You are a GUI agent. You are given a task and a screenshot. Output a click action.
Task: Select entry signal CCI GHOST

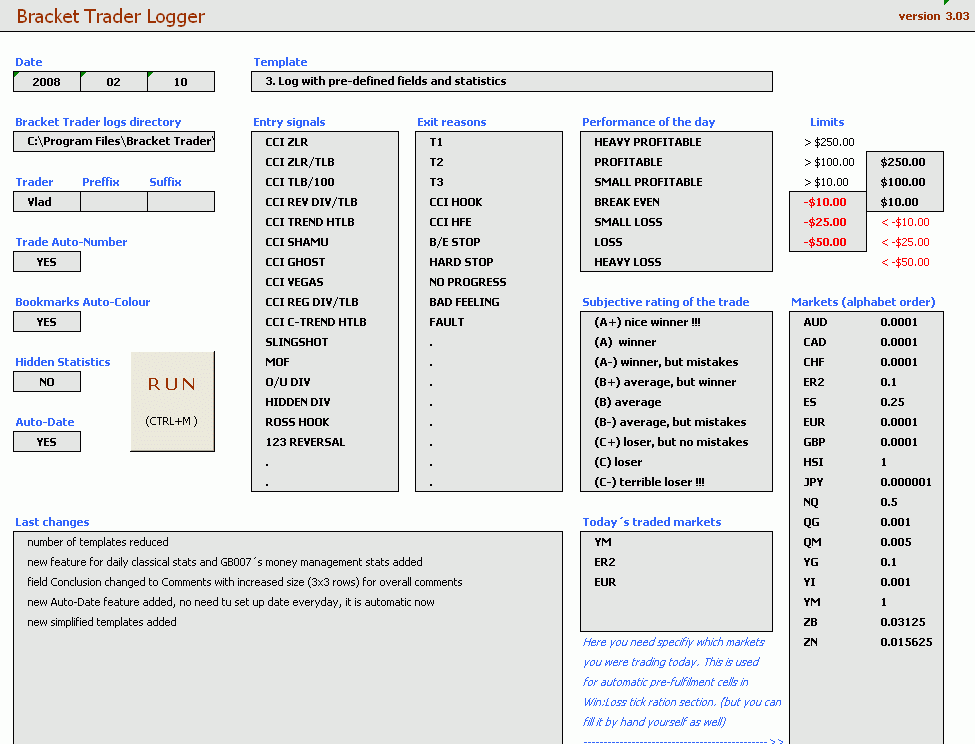point(325,262)
